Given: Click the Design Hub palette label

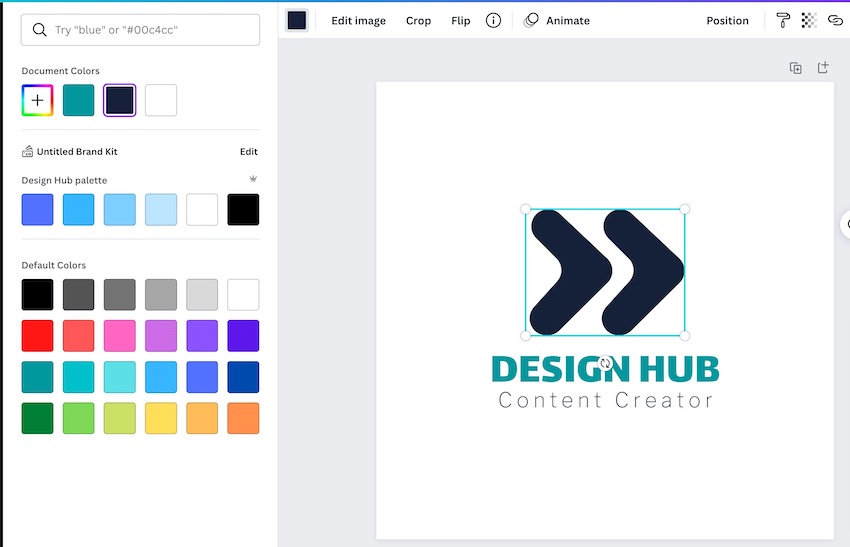Looking at the screenshot, I should point(65,180).
